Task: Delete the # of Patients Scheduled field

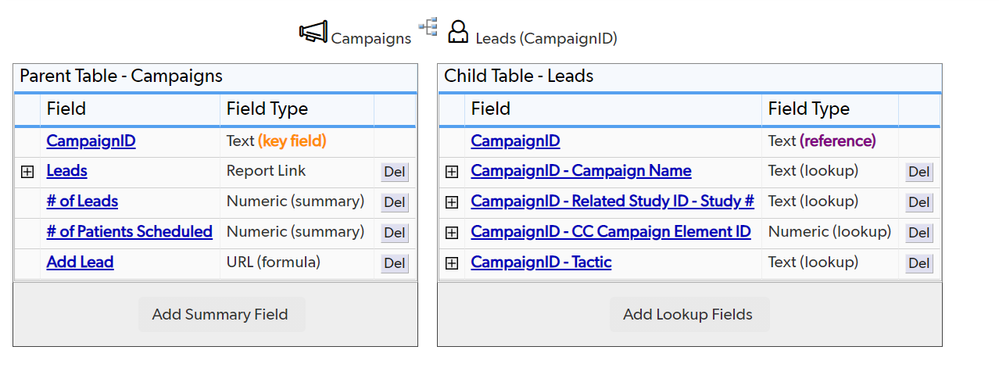Action: [x=395, y=233]
